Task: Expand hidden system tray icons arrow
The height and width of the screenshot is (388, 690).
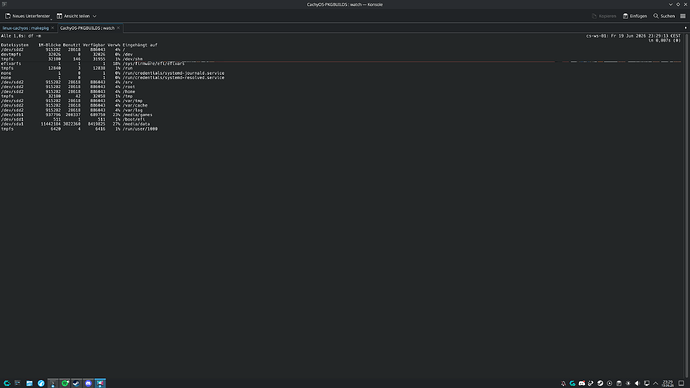Action: 656,383
